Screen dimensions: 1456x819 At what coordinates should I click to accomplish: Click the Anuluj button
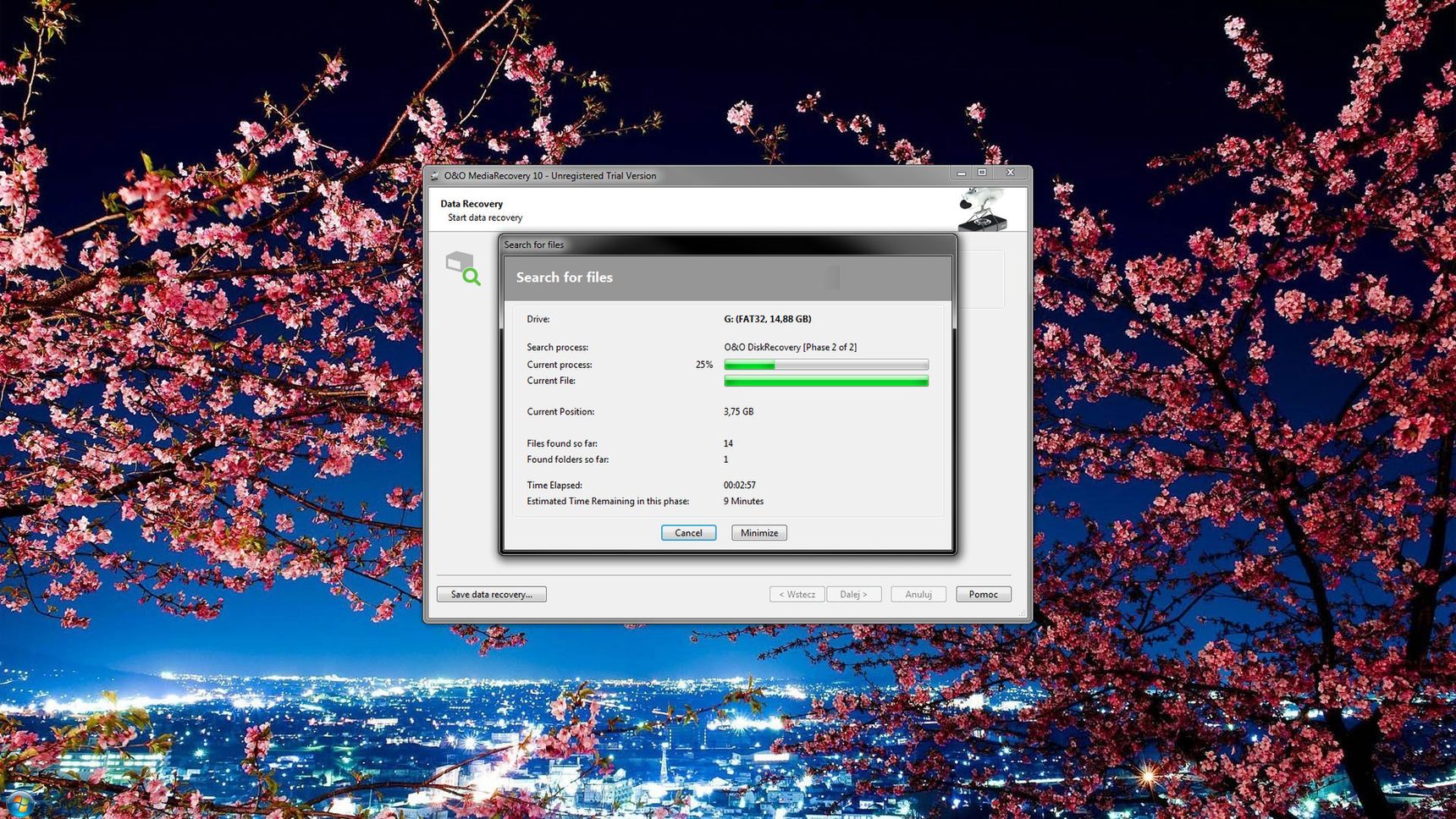pyautogui.click(x=918, y=594)
